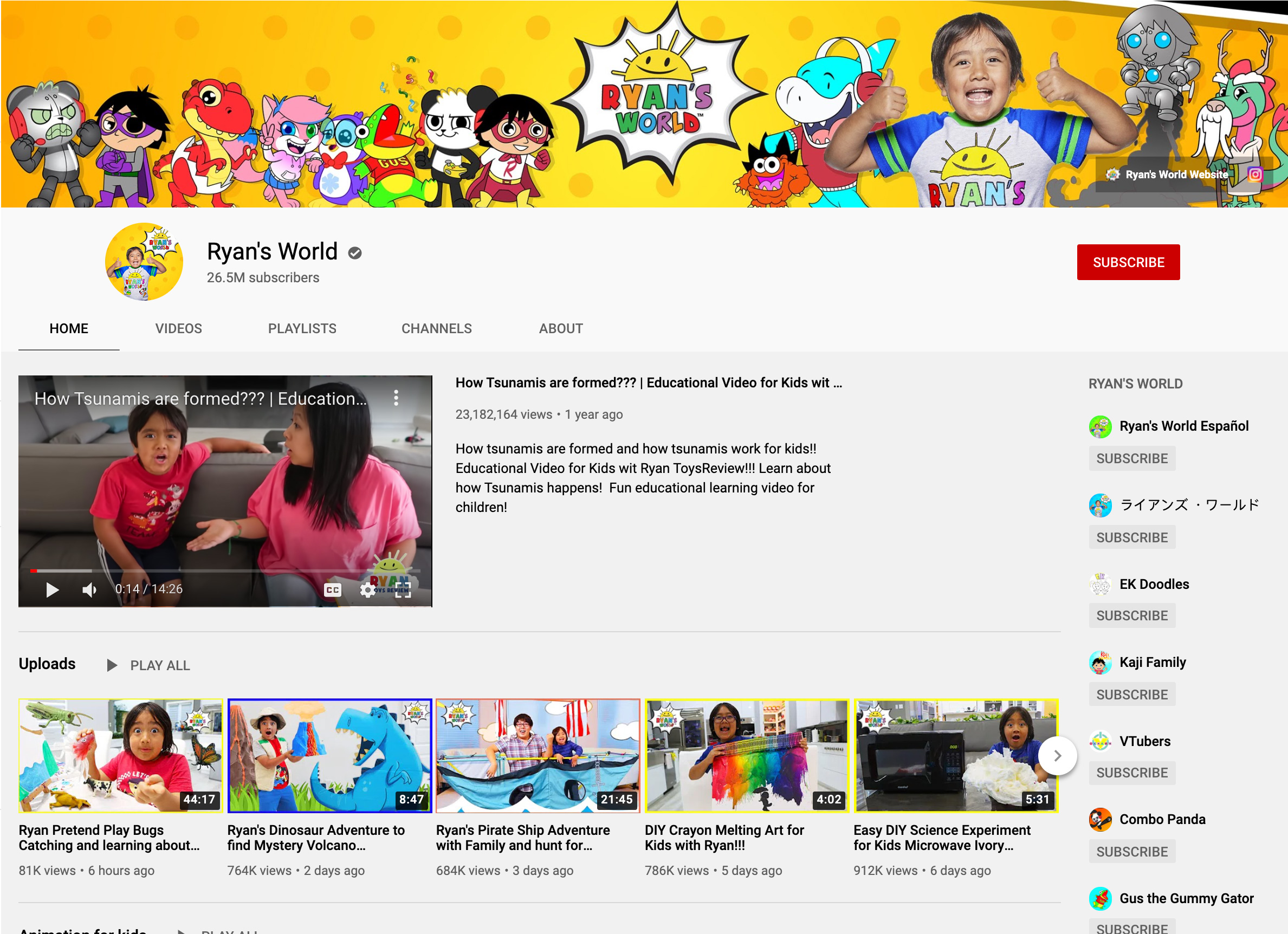Mute the video player volume
The width and height of the screenshot is (1288, 934).
pos(89,590)
